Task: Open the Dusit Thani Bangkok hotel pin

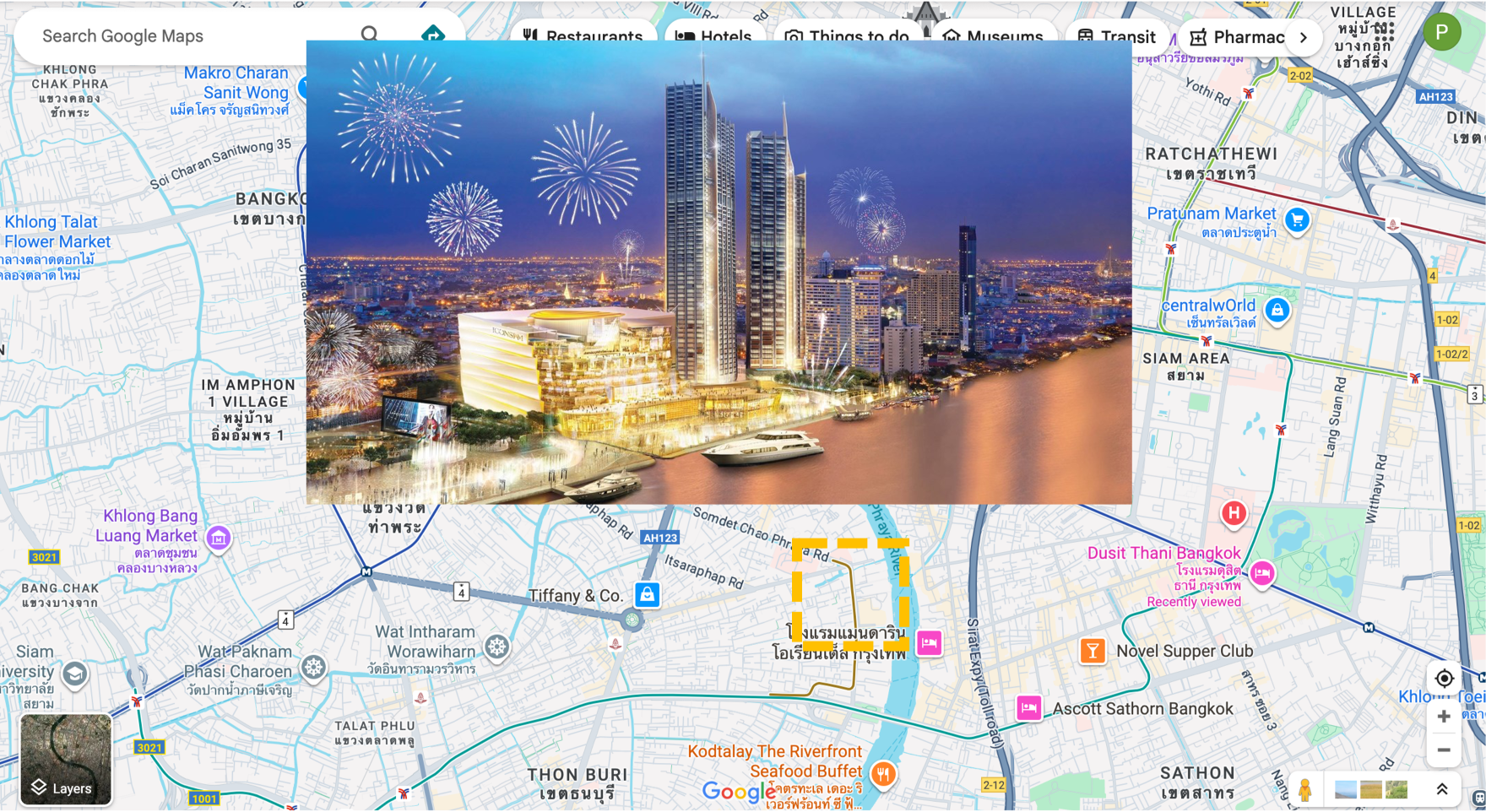Action: tap(1262, 573)
